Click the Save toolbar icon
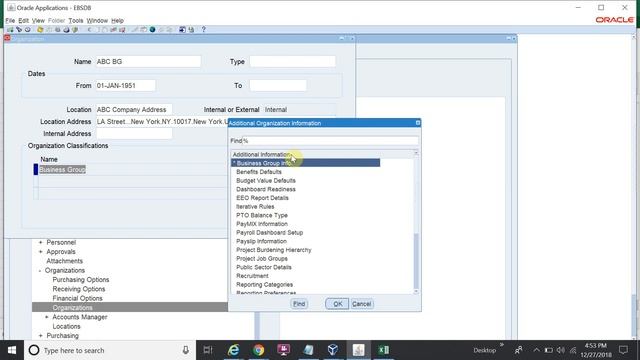The width and height of the screenshot is (640, 360). click(40, 29)
